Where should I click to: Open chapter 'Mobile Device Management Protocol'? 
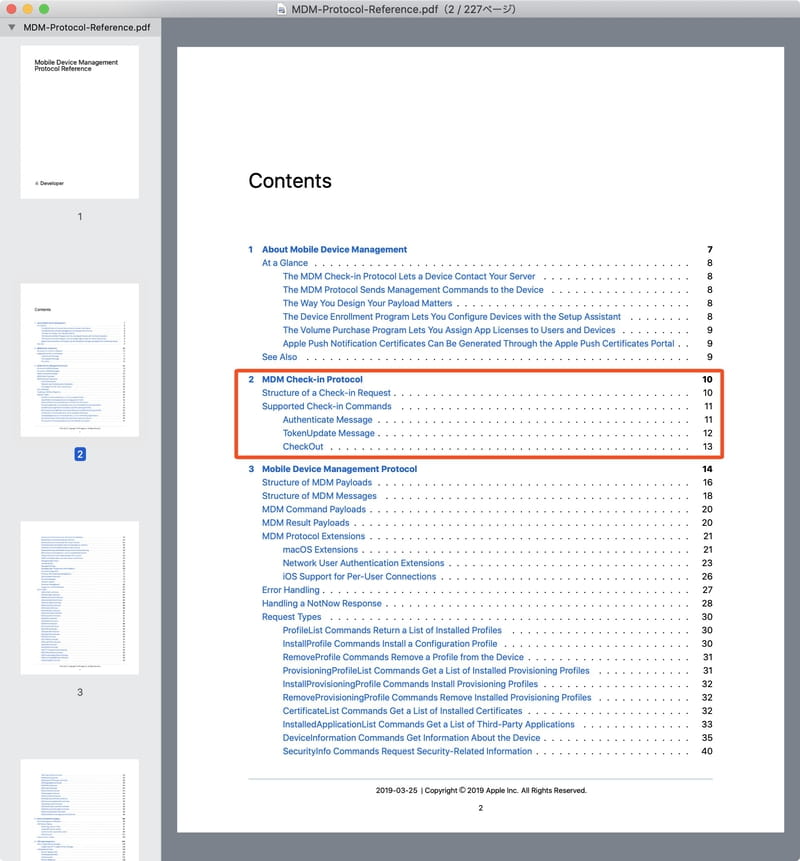pos(339,469)
